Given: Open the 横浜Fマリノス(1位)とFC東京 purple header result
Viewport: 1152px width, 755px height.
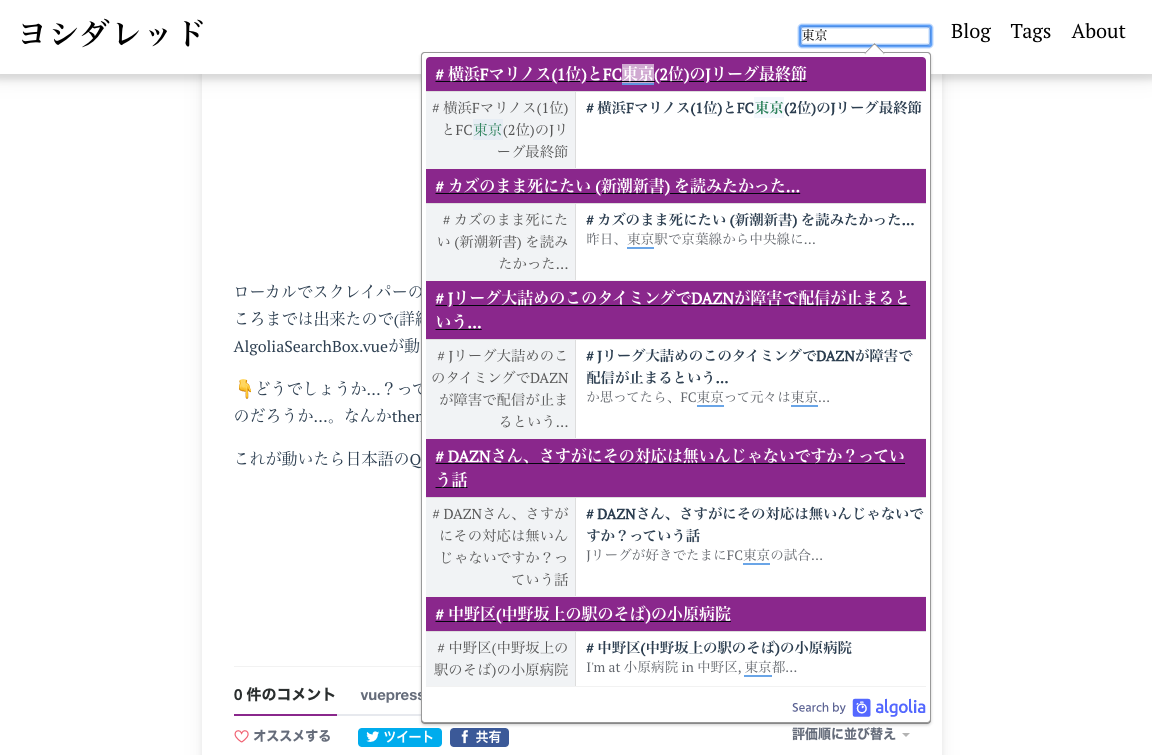Looking at the screenshot, I should point(676,73).
